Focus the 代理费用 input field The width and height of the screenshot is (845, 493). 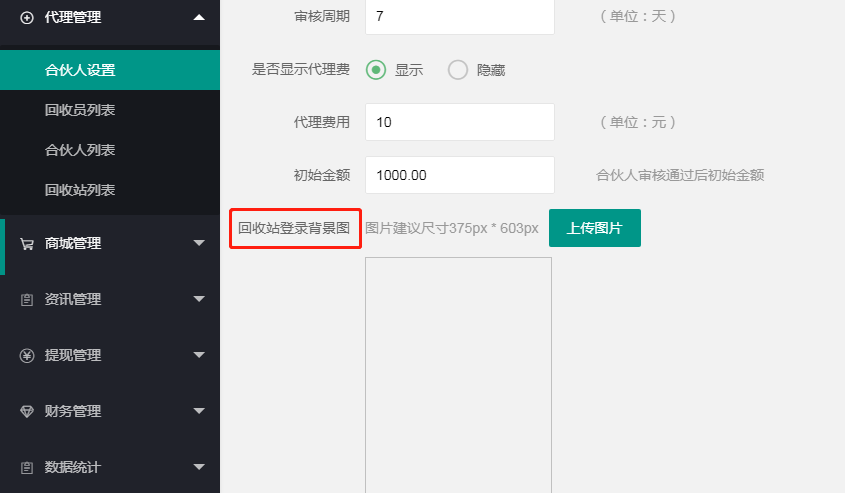coord(460,122)
